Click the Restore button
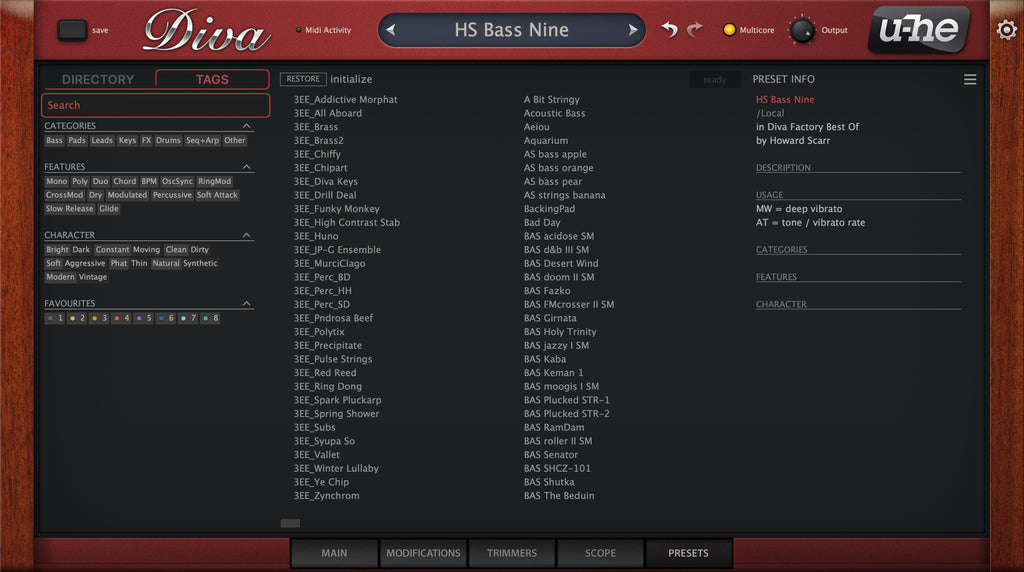The width and height of the screenshot is (1024, 572). tap(303, 79)
